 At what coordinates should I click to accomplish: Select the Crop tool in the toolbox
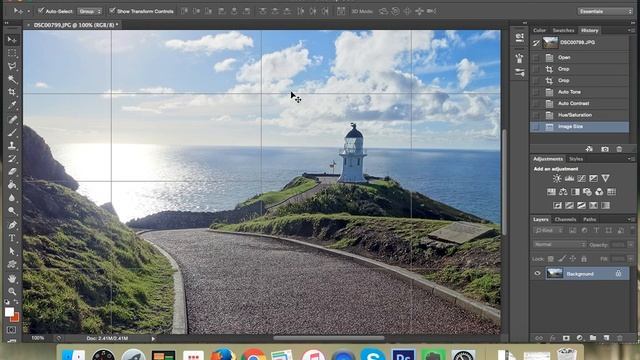[12, 92]
